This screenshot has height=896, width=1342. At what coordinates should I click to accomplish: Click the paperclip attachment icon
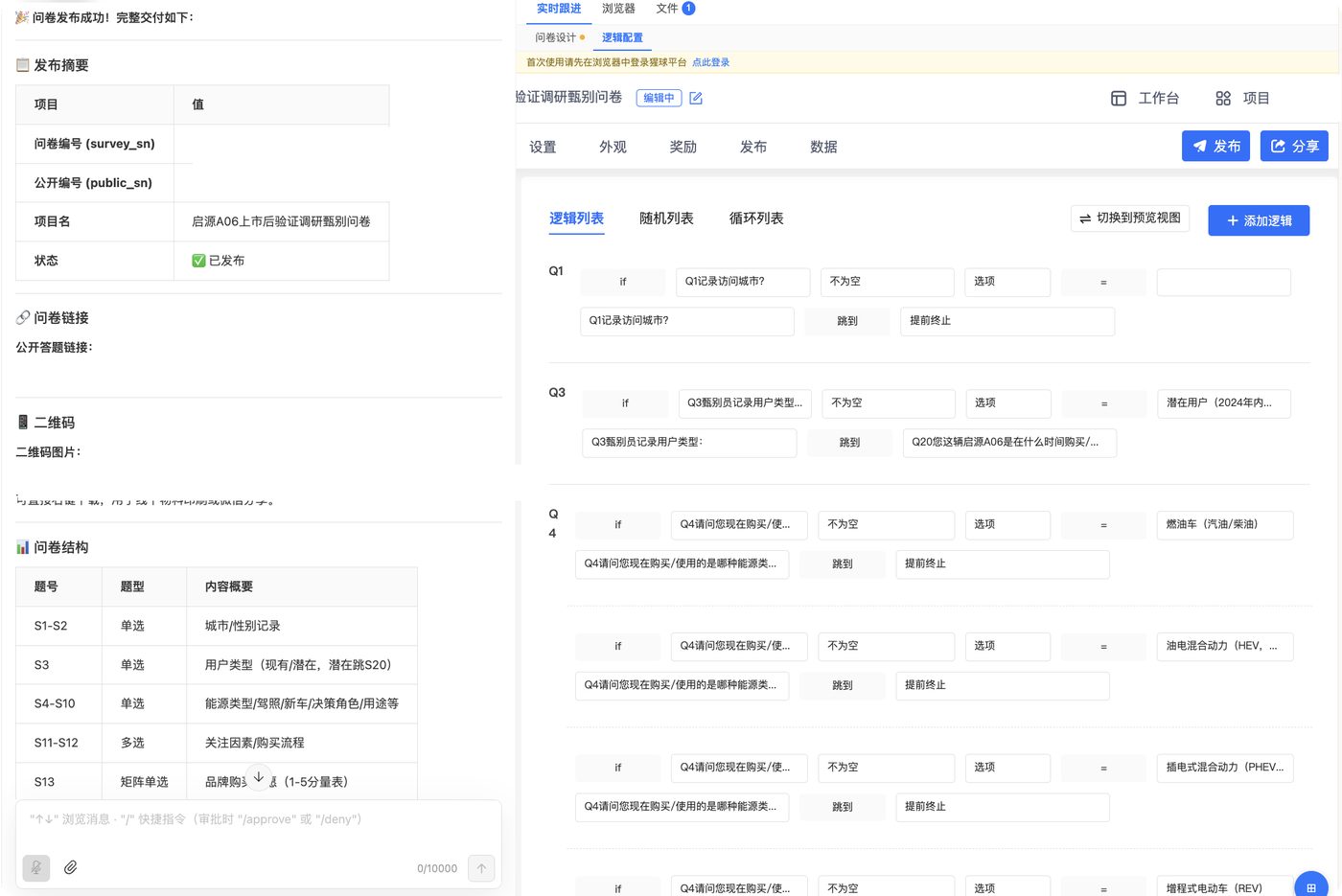(70, 867)
